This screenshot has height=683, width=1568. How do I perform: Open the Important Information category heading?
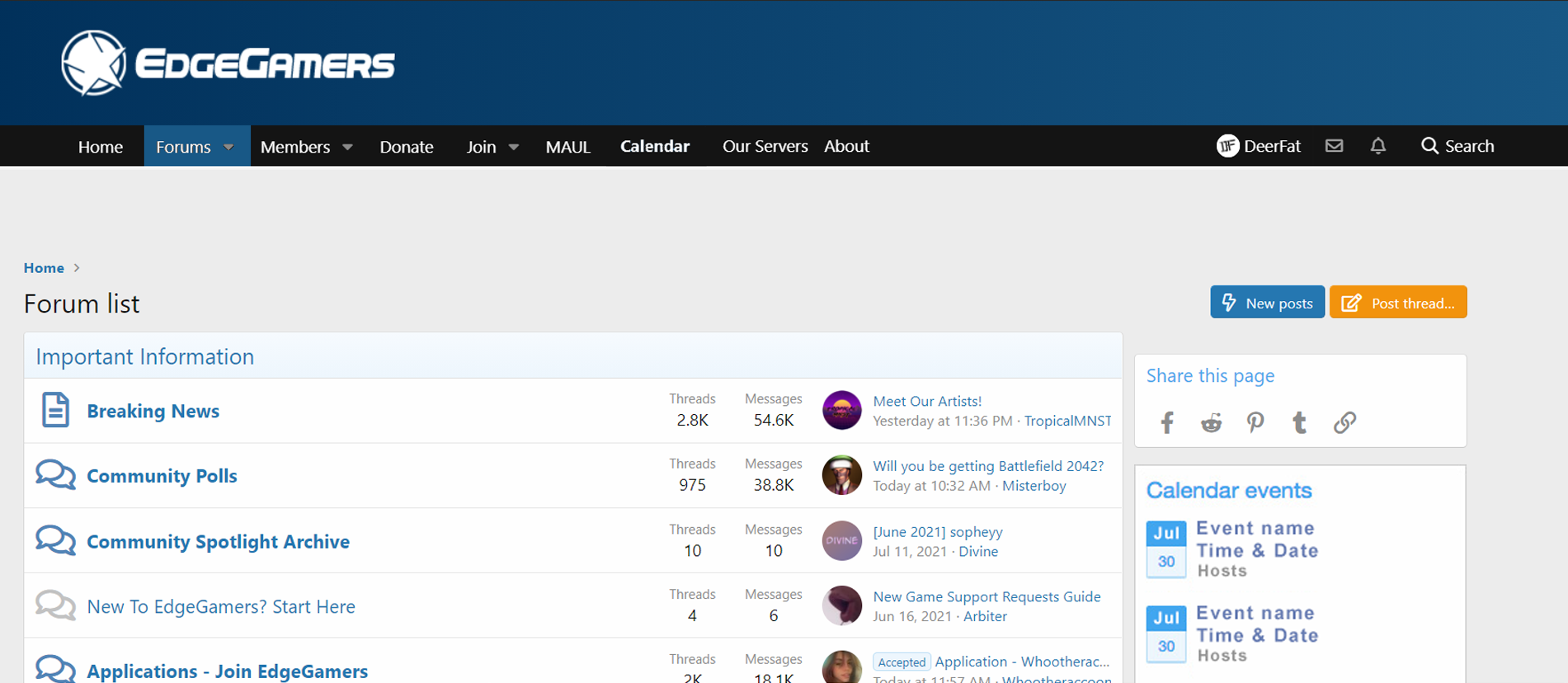[145, 356]
